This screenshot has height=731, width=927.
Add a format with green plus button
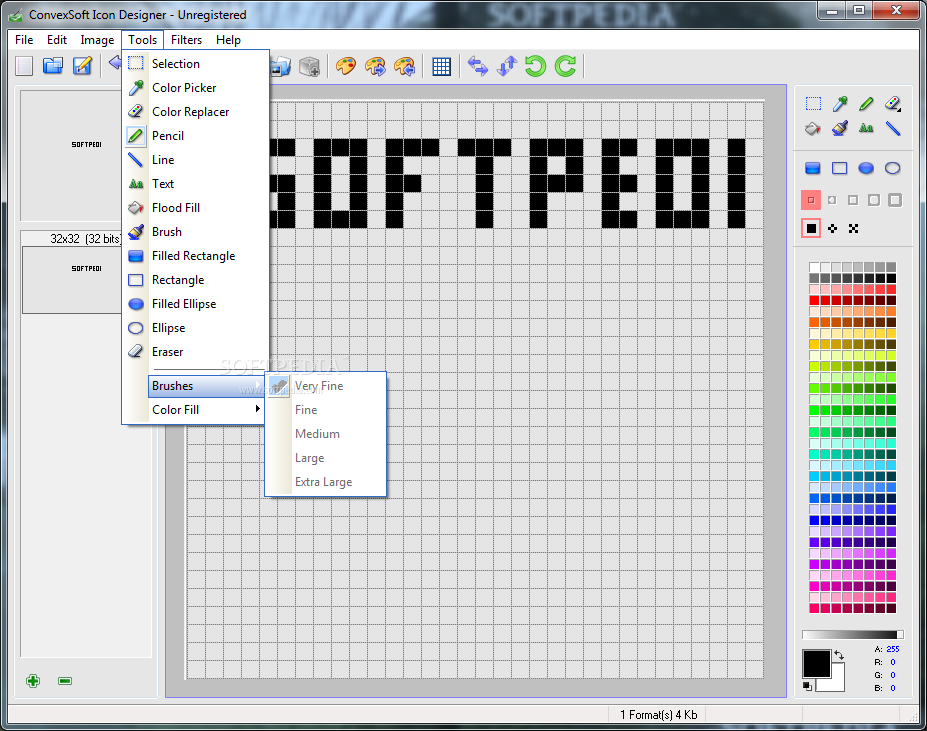33,681
